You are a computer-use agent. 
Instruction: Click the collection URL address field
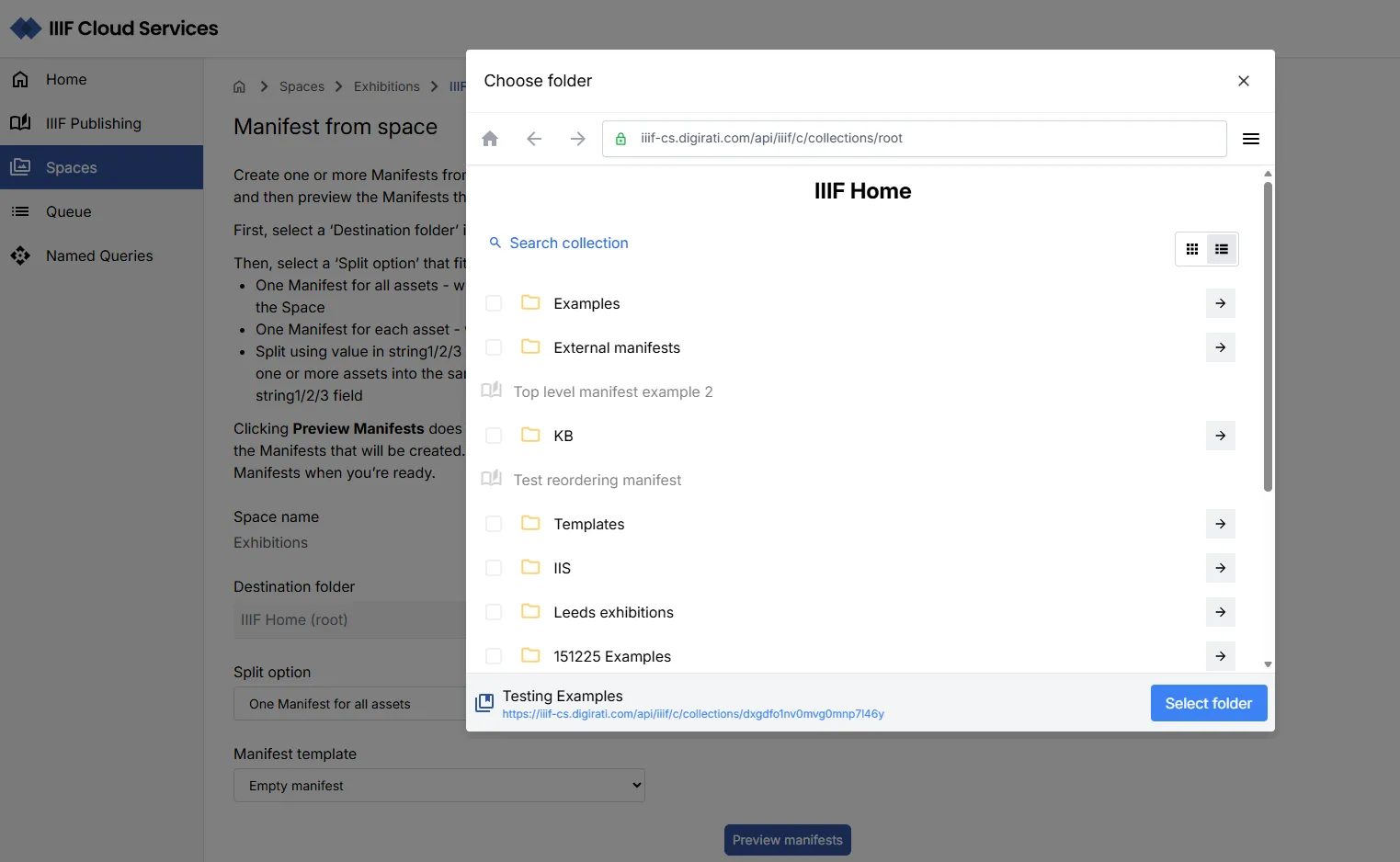coord(915,139)
